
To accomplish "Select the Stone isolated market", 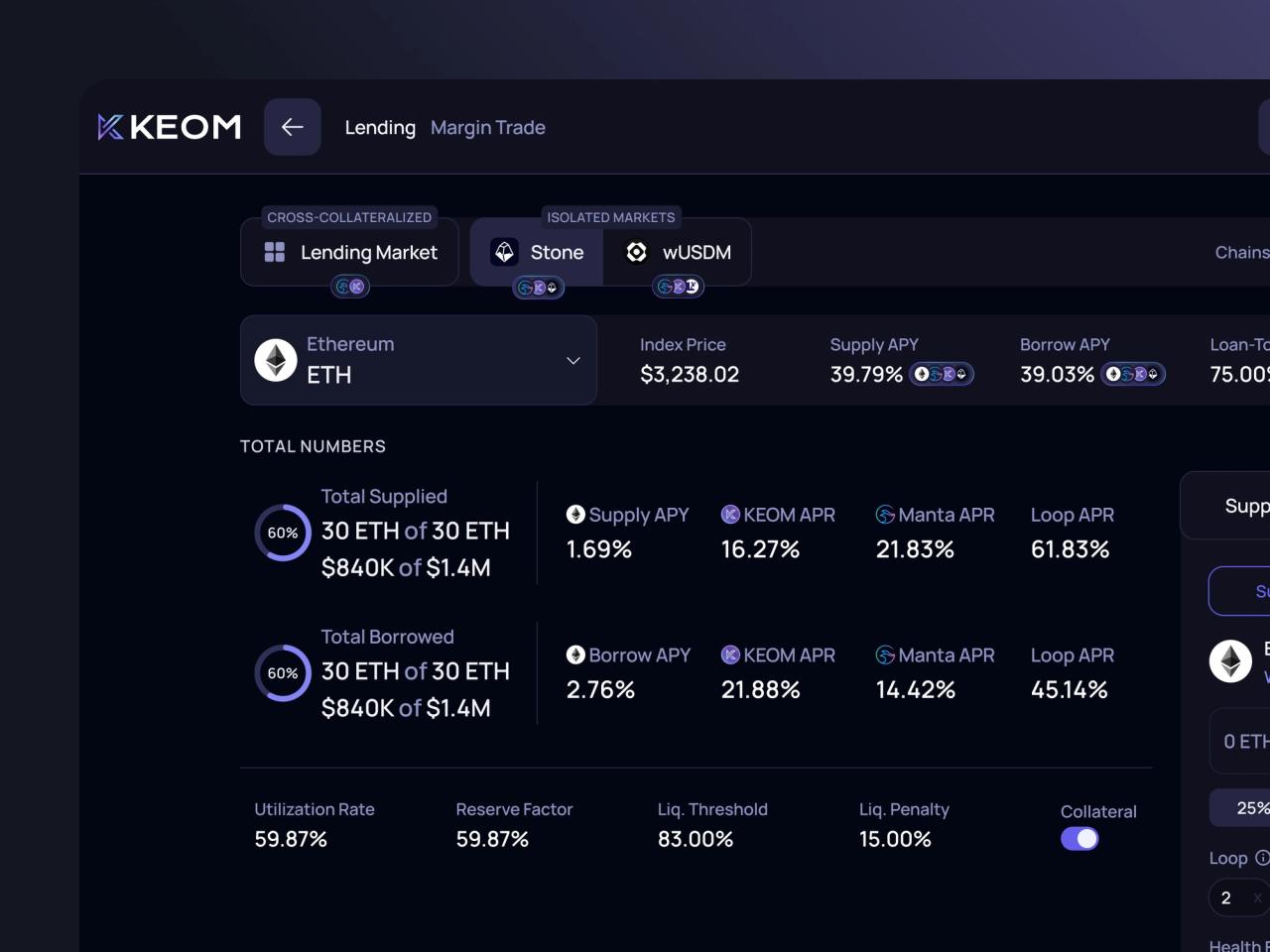I will 537,252.
